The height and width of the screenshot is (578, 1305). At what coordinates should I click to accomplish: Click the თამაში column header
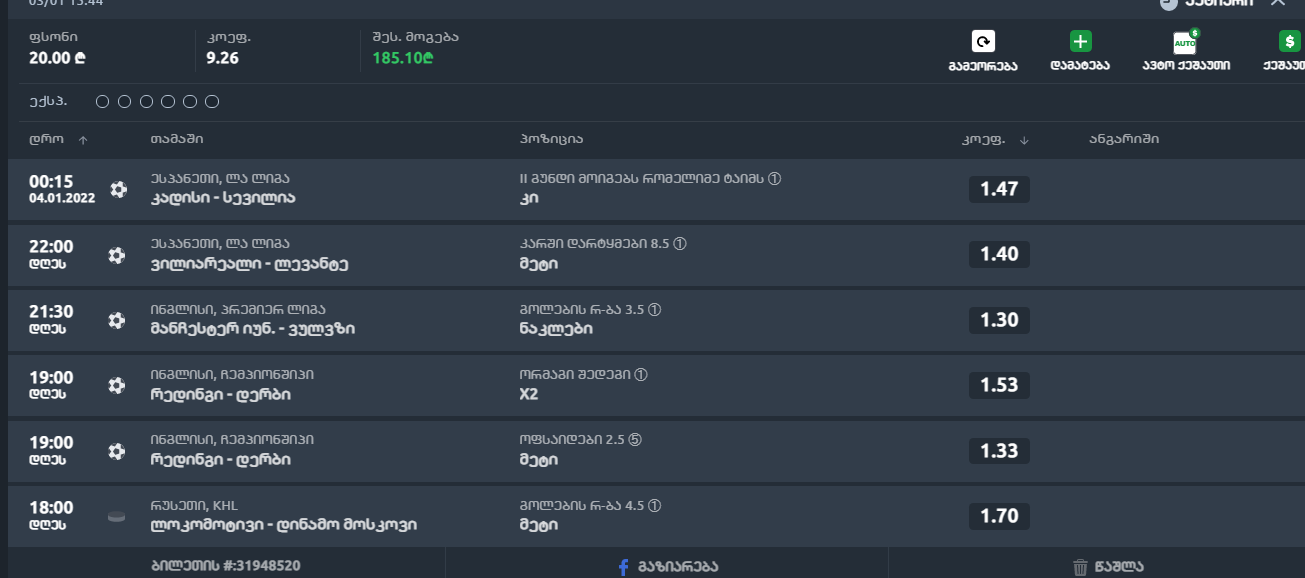pos(177,139)
